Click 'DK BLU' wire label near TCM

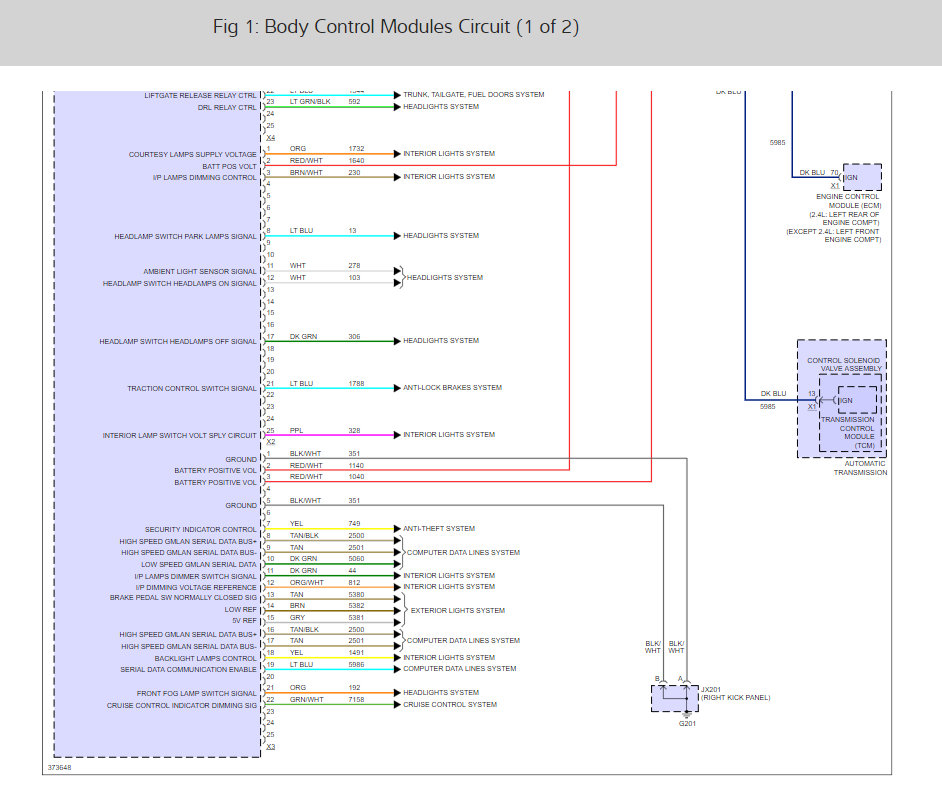pos(773,394)
